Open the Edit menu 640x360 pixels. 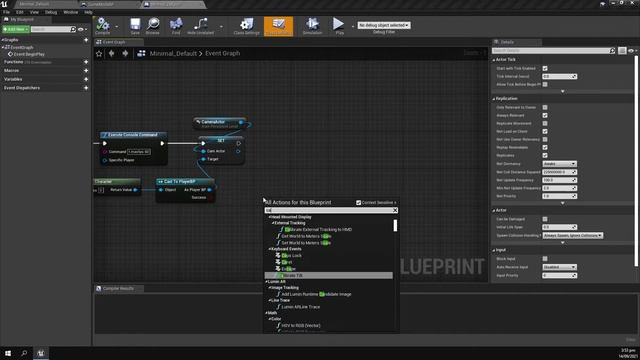coord(20,12)
